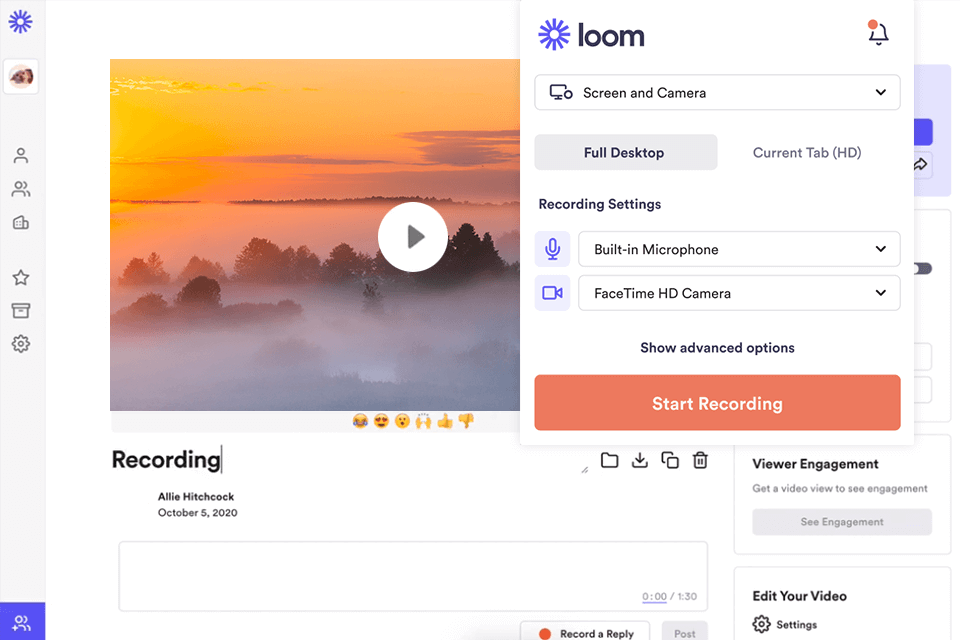The image size is (960, 640).
Task: Select the team members icon in sidebar
Action: click(21, 189)
